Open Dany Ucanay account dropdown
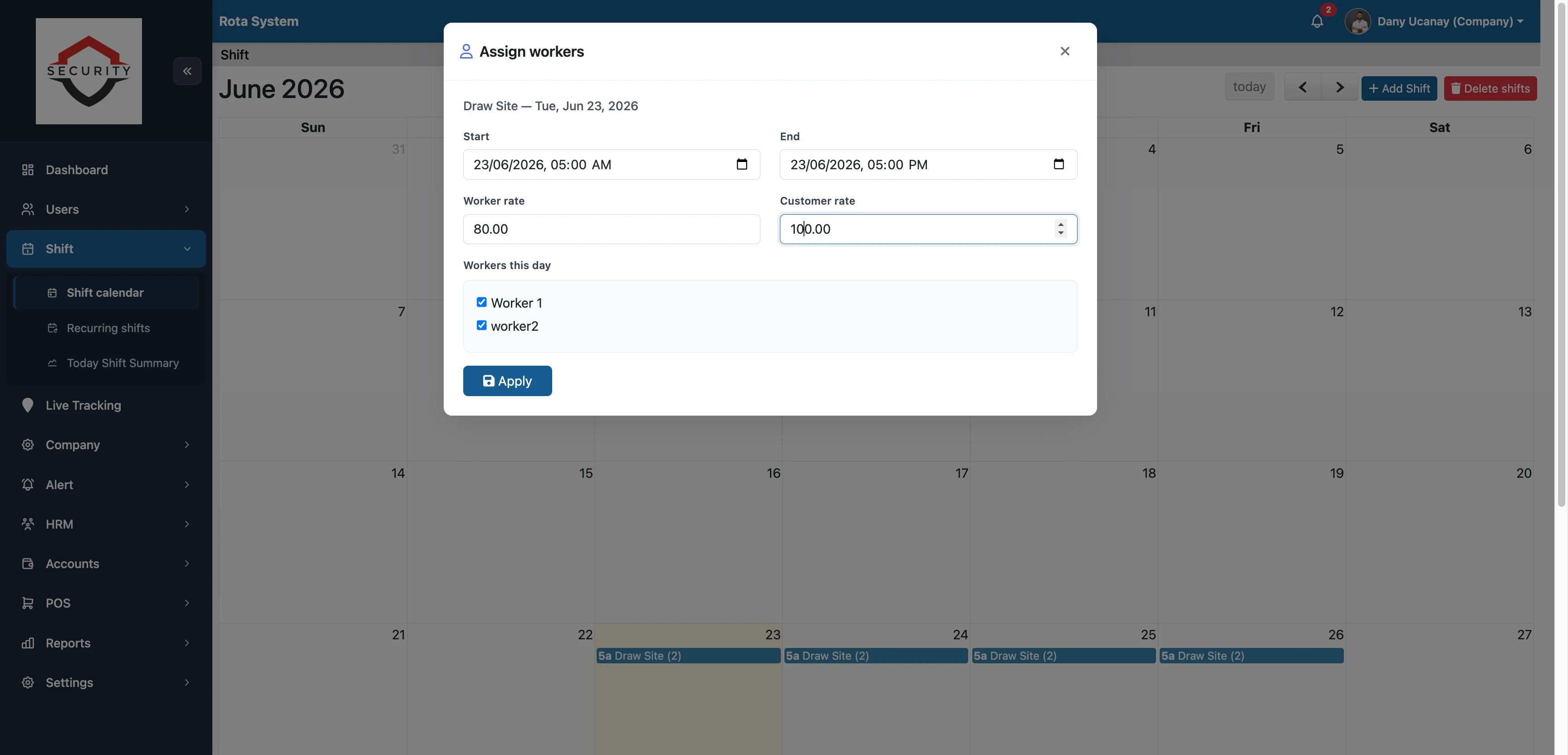 pos(1450,21)
